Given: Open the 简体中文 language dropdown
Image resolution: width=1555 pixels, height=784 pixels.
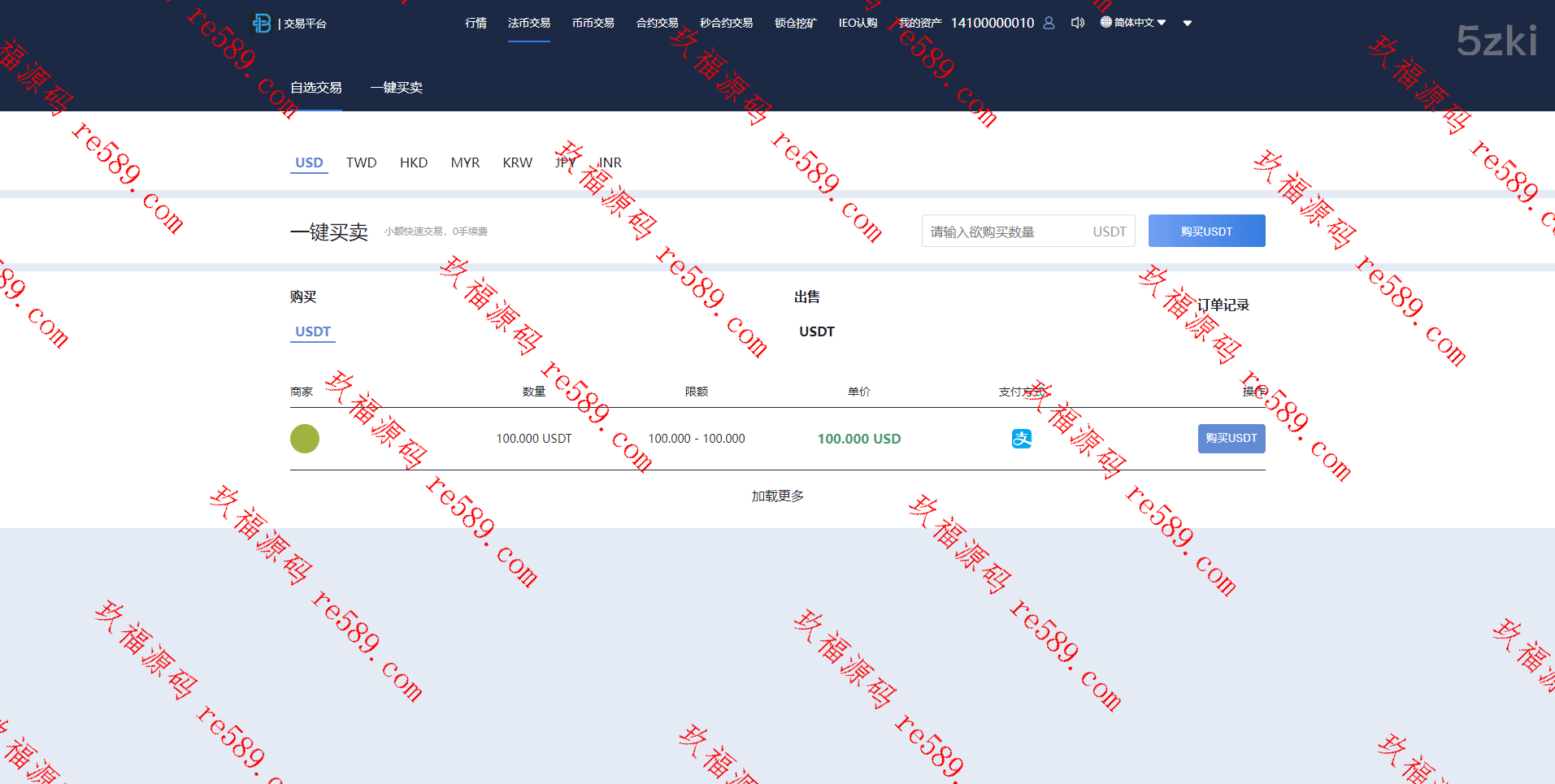Looking at the screenshot, I should pyautogui.click(x=1133, y=23).
